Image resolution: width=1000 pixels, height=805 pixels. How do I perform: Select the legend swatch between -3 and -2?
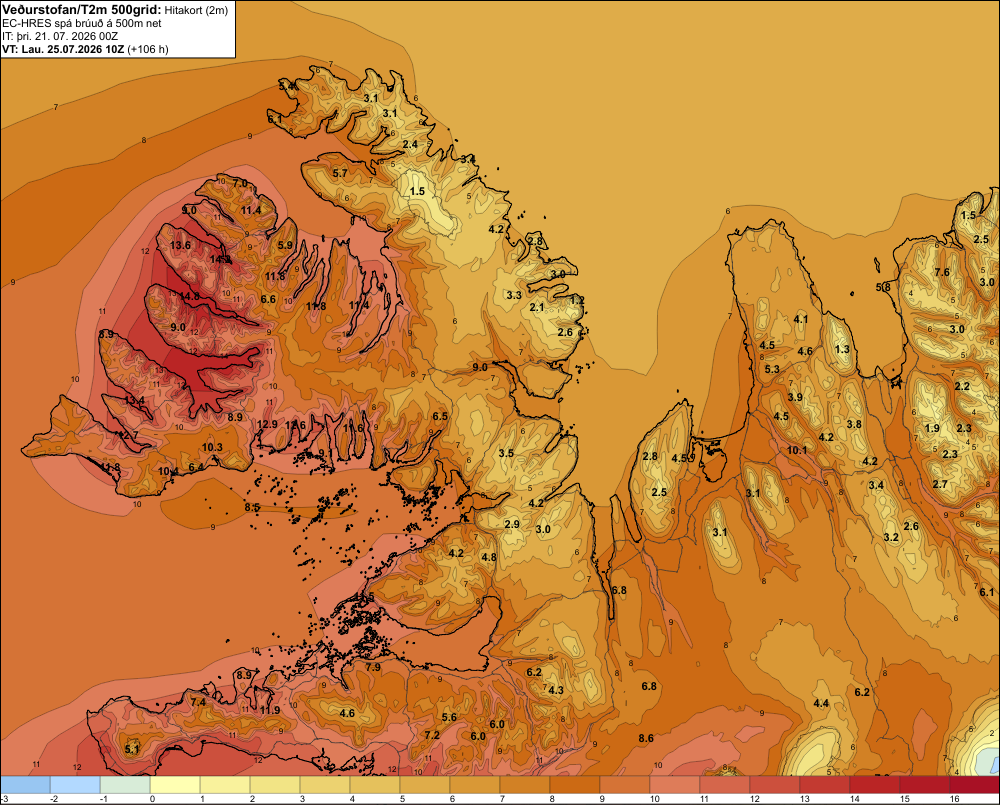26,785
